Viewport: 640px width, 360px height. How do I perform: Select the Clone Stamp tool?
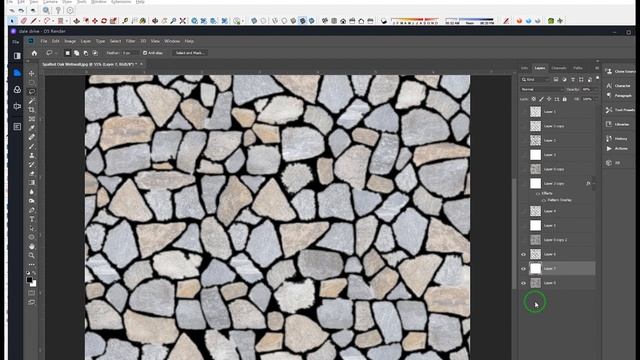[x=31, y=156]
